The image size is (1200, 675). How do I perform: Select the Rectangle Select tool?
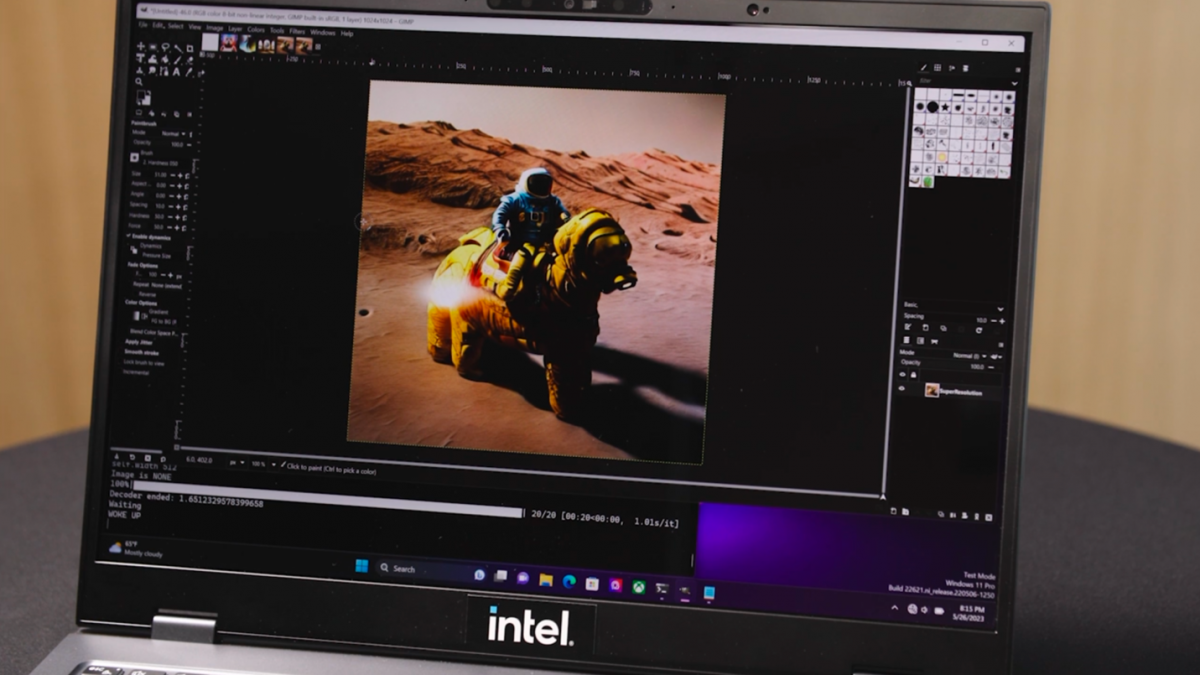[x=153, y=47]
